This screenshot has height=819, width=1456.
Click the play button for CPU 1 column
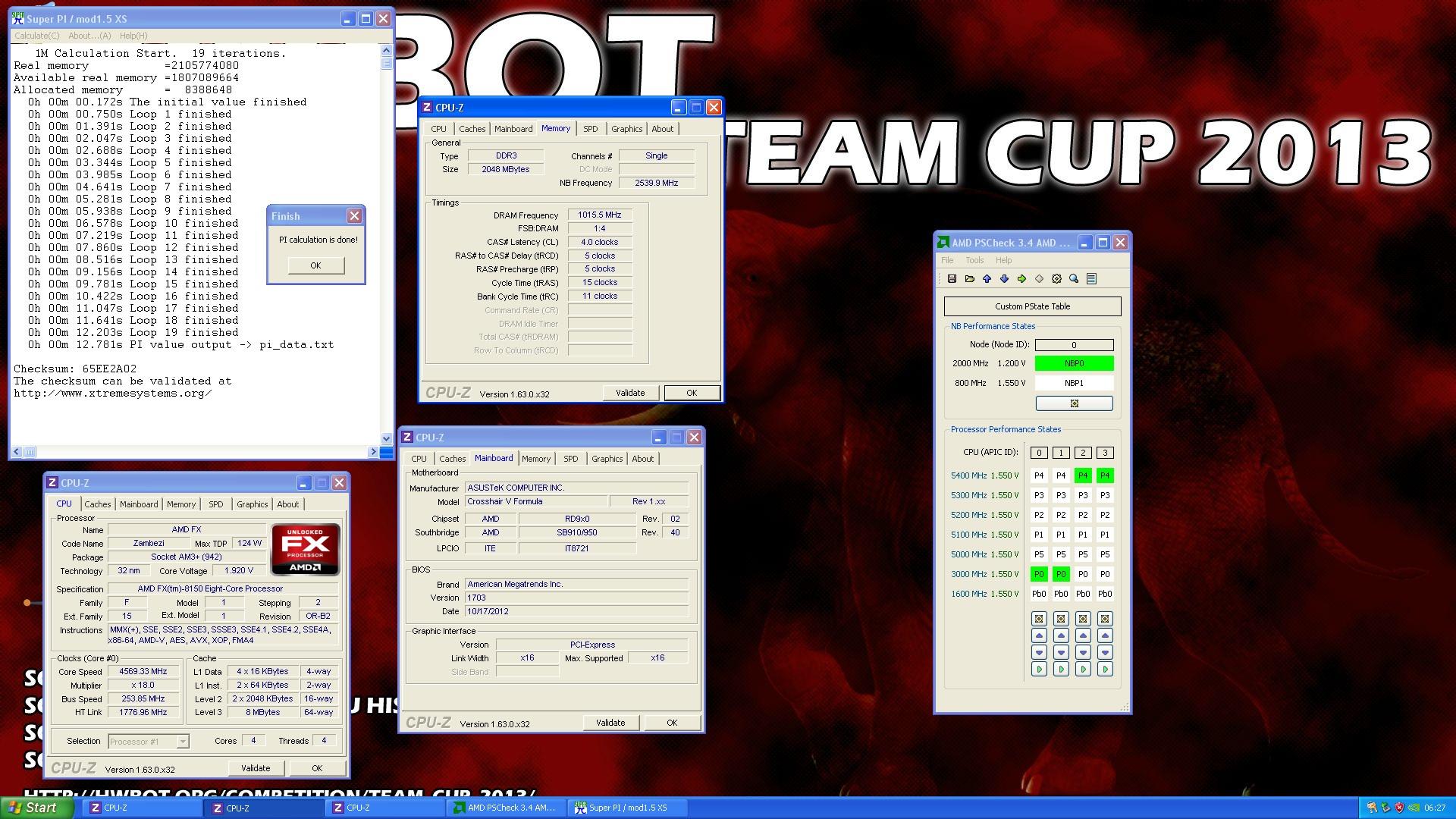(x=1061, y=669)
